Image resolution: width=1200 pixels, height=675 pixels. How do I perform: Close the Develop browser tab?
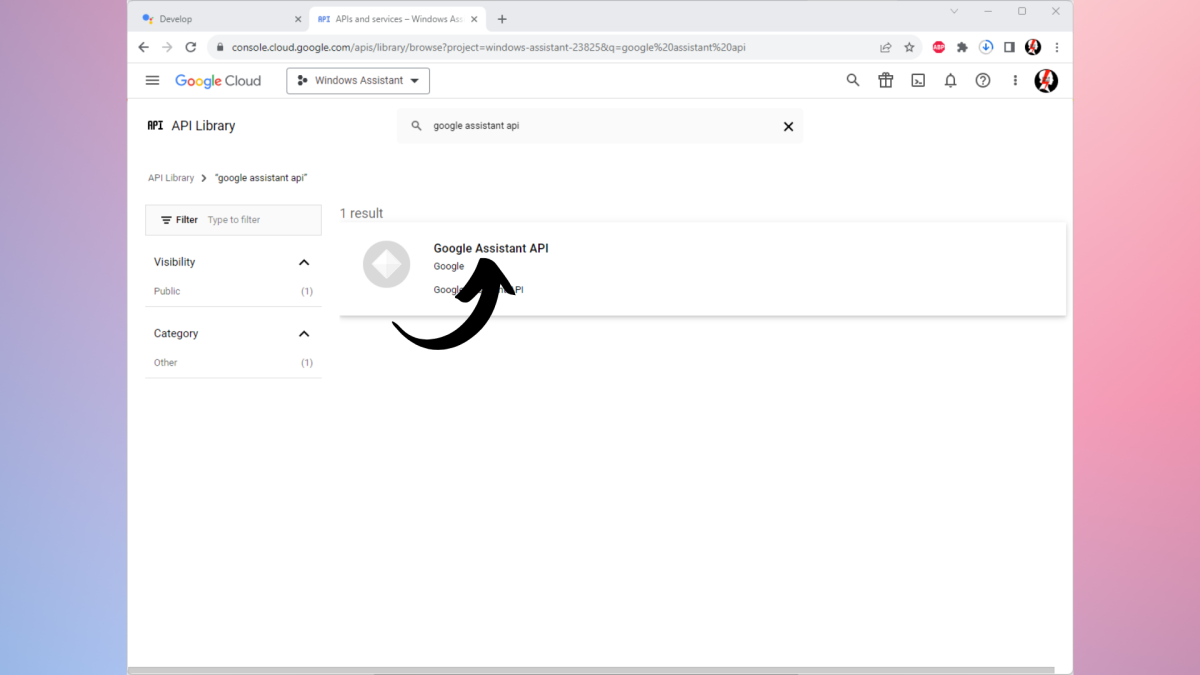[297, 19]
